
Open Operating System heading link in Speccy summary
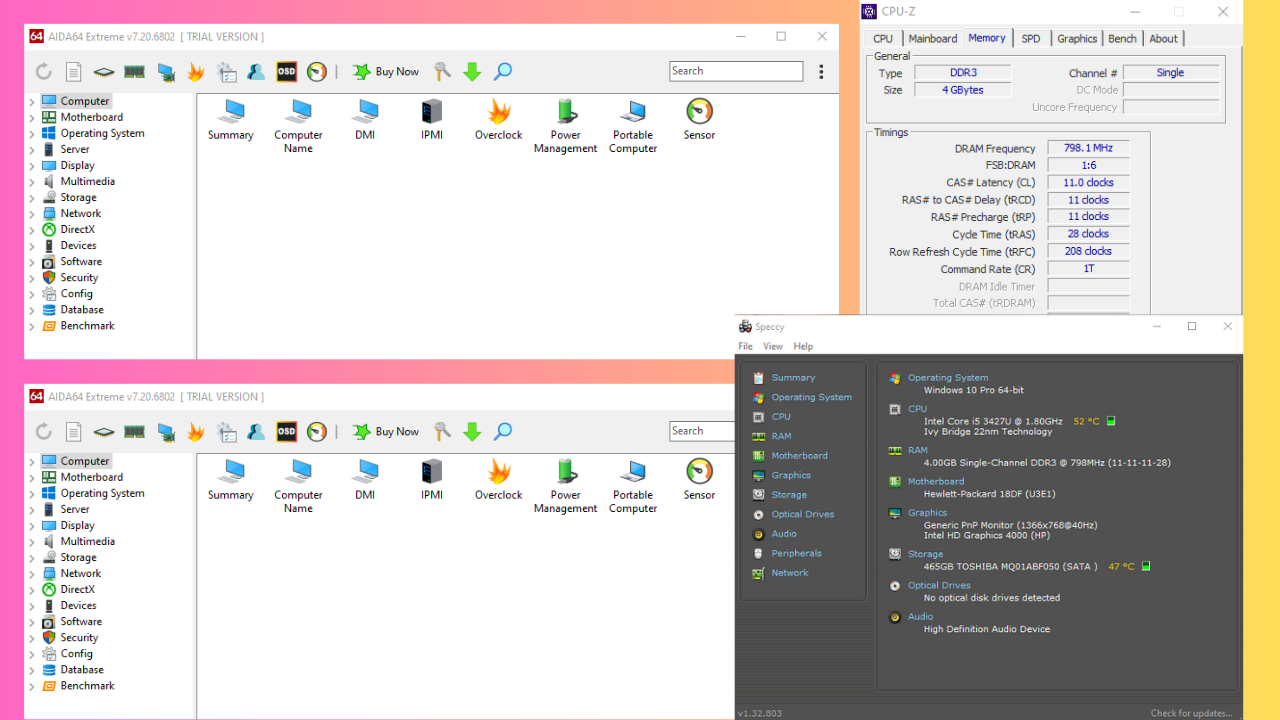coord(948,378)
